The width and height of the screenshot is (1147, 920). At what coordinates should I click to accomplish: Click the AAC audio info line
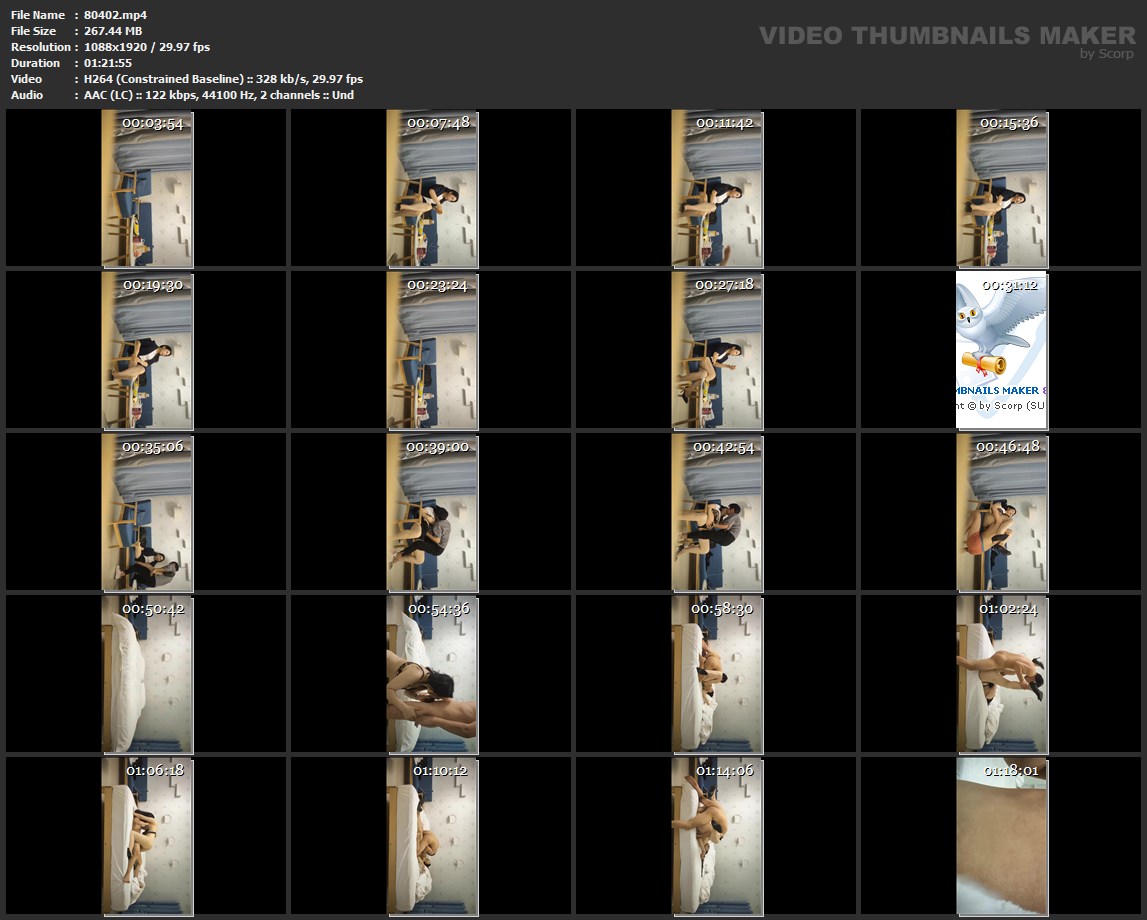coord(219,95)
